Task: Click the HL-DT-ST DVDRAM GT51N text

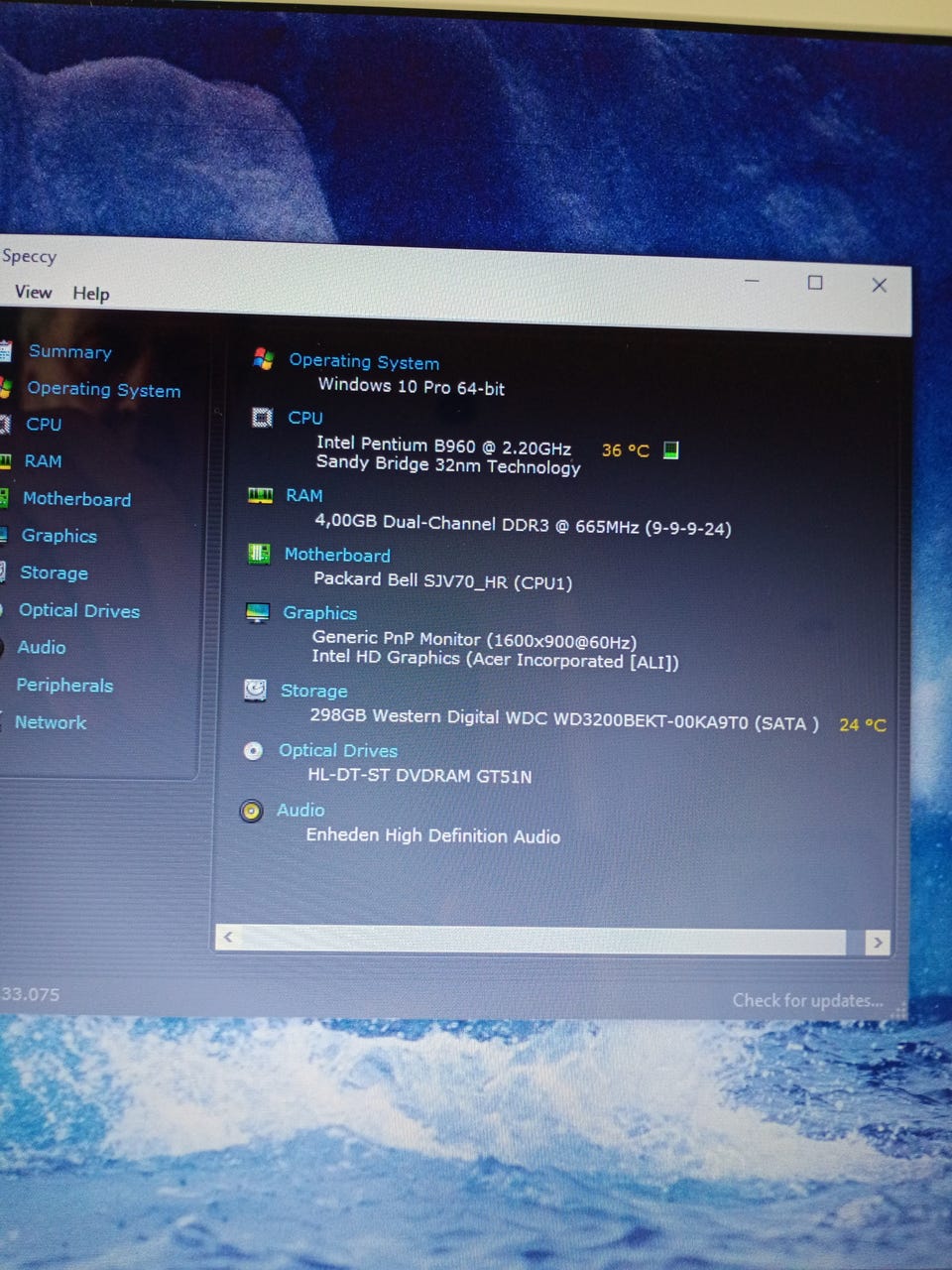Action: pyautogui.click(x=419, y=775)
